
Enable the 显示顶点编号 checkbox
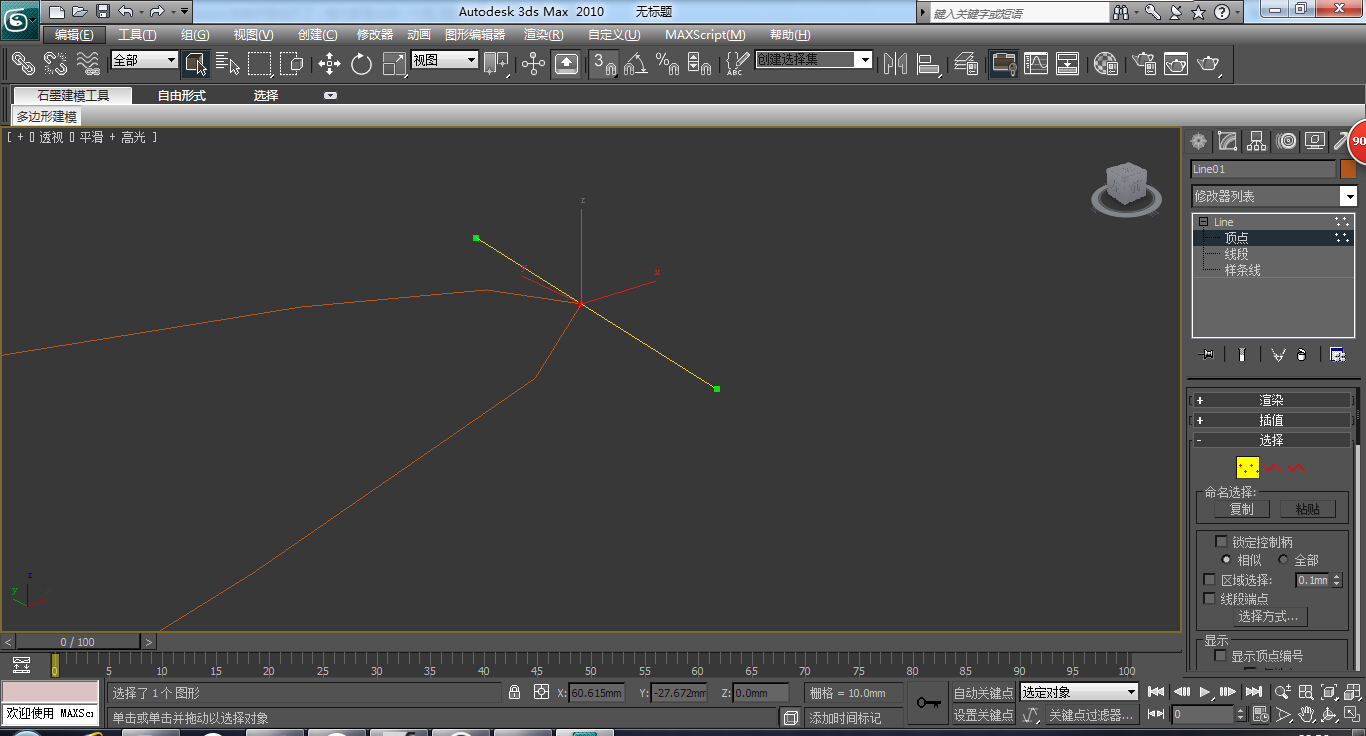click(x=1220, y=656)
